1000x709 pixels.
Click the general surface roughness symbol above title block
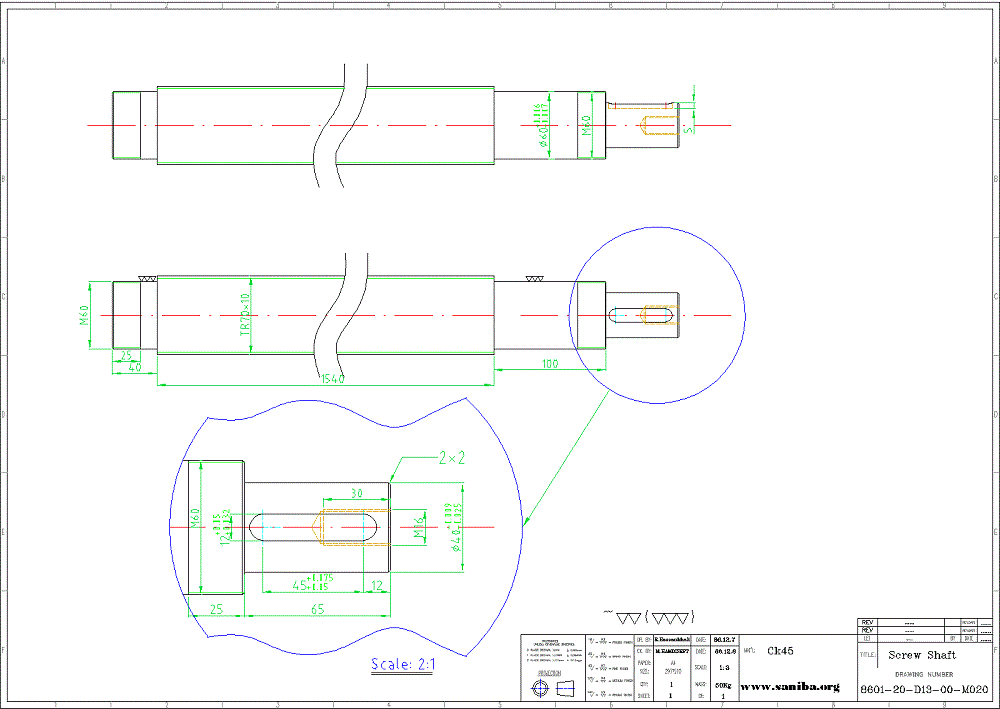coord(649,617)
